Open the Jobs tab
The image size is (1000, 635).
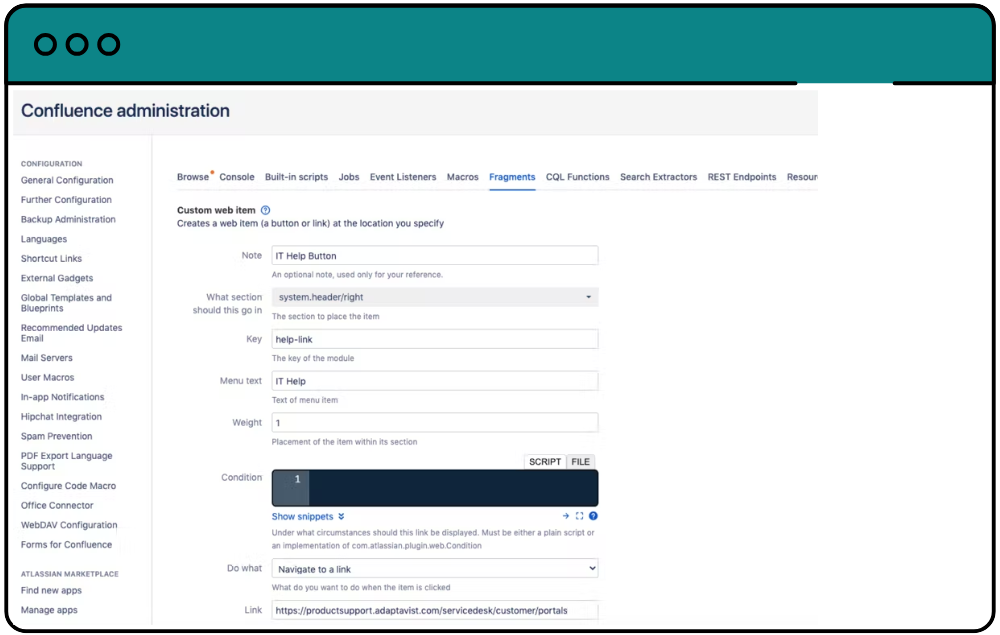coord(349,177)
